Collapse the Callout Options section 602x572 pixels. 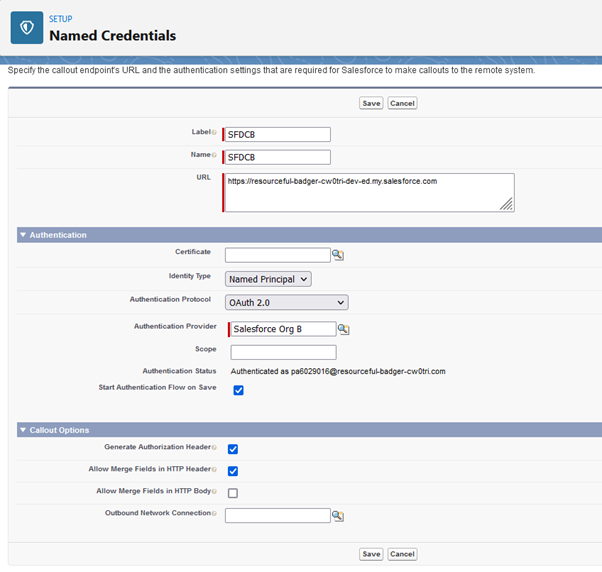(x=23, y=430)
